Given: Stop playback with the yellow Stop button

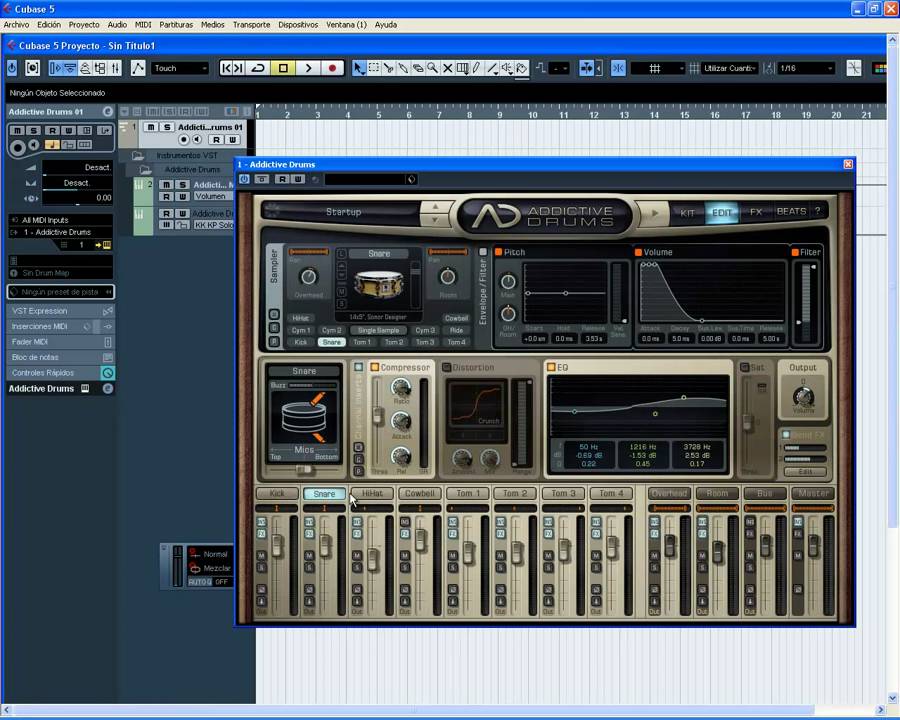Looking at the screenshot, I should tap(283, 68).
